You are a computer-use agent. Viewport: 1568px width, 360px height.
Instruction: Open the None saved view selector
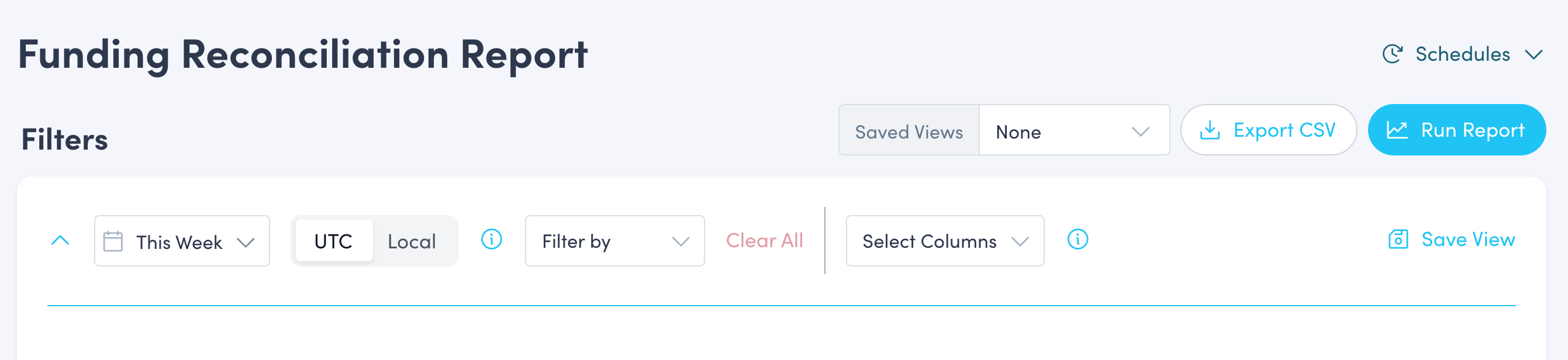click(1075, 131)
